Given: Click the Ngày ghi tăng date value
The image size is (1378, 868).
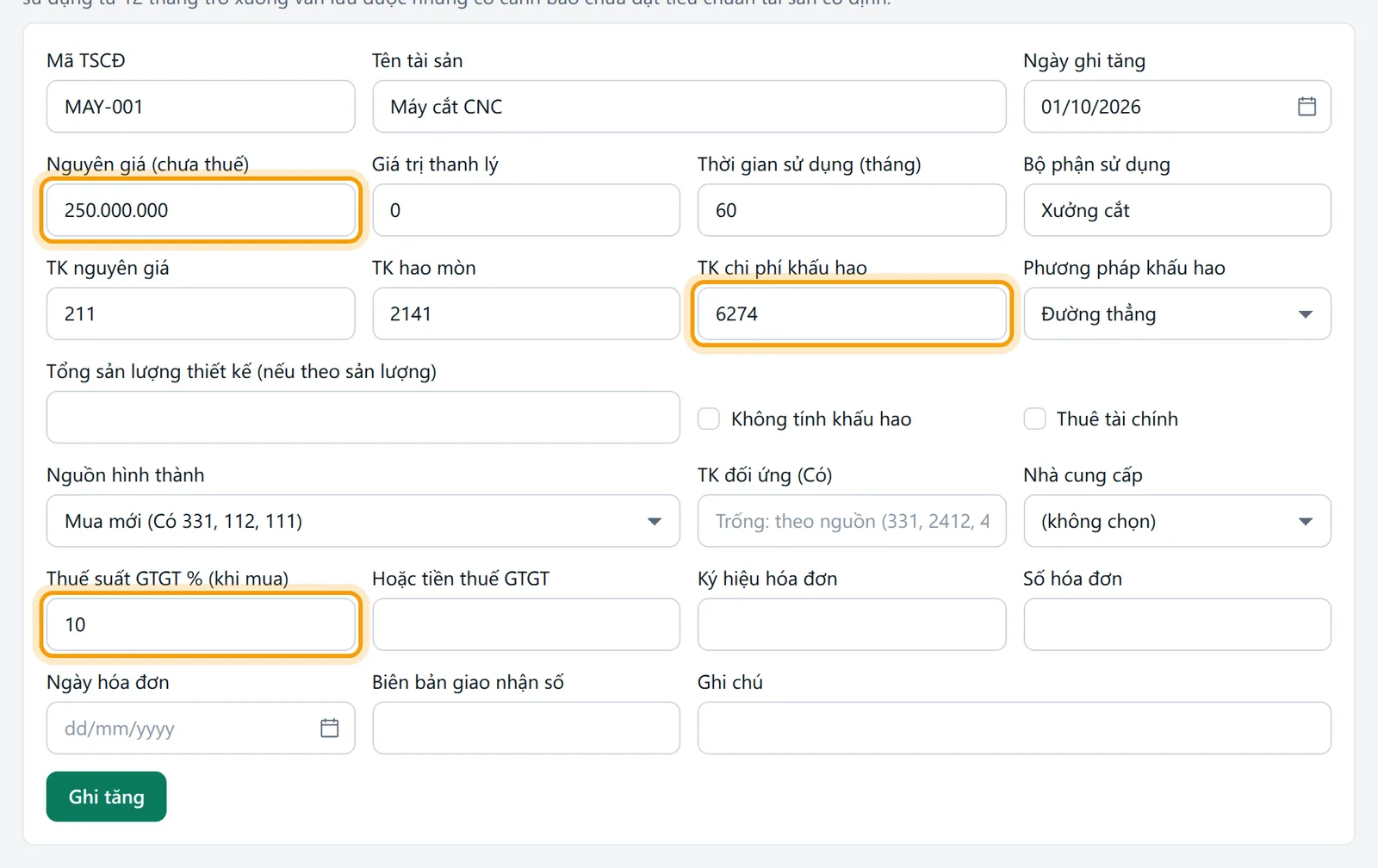Looking at the screenshot, I should pos(1090,107).
